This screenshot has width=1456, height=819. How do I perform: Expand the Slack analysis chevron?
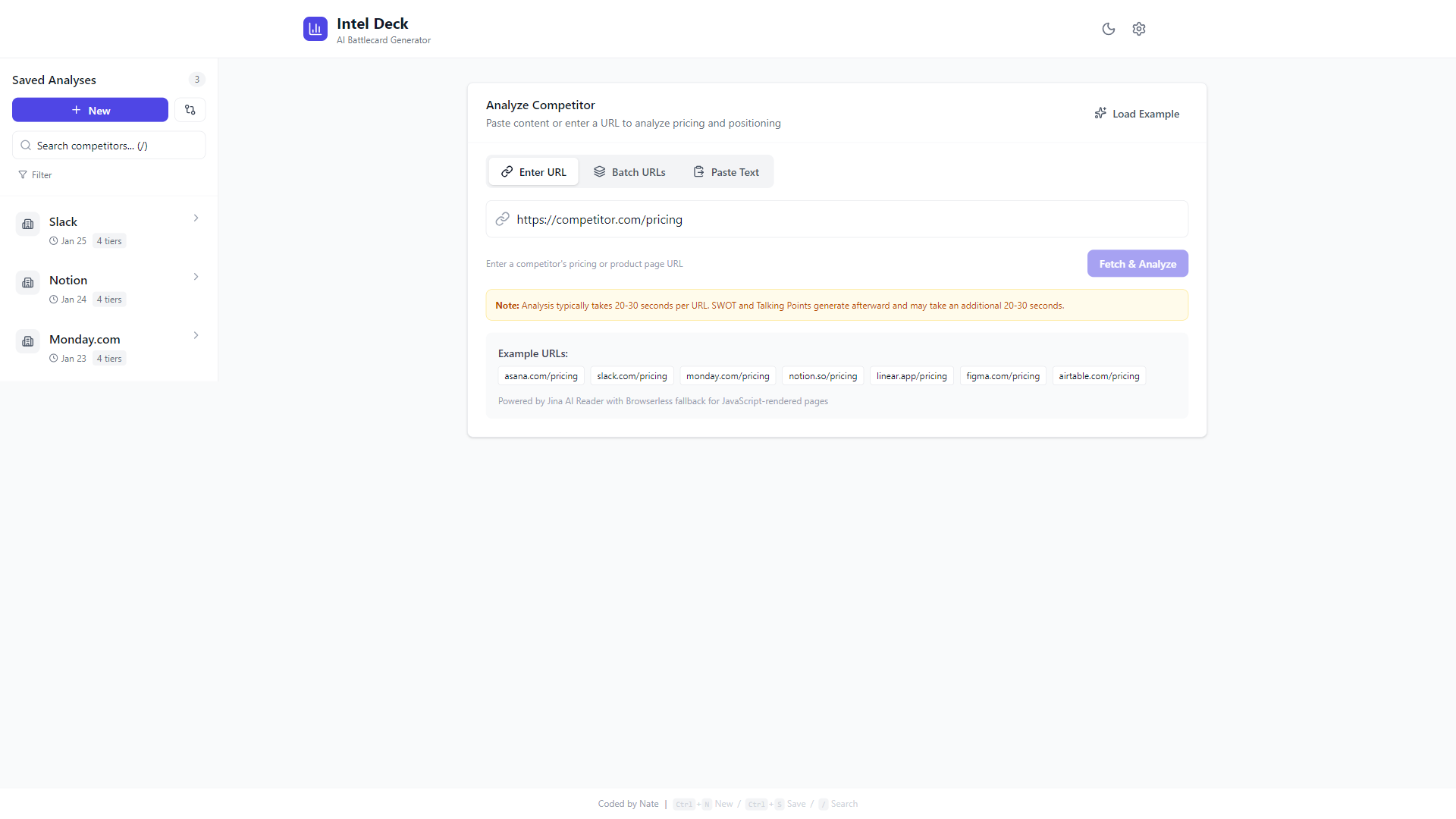[x=196, y=218]
